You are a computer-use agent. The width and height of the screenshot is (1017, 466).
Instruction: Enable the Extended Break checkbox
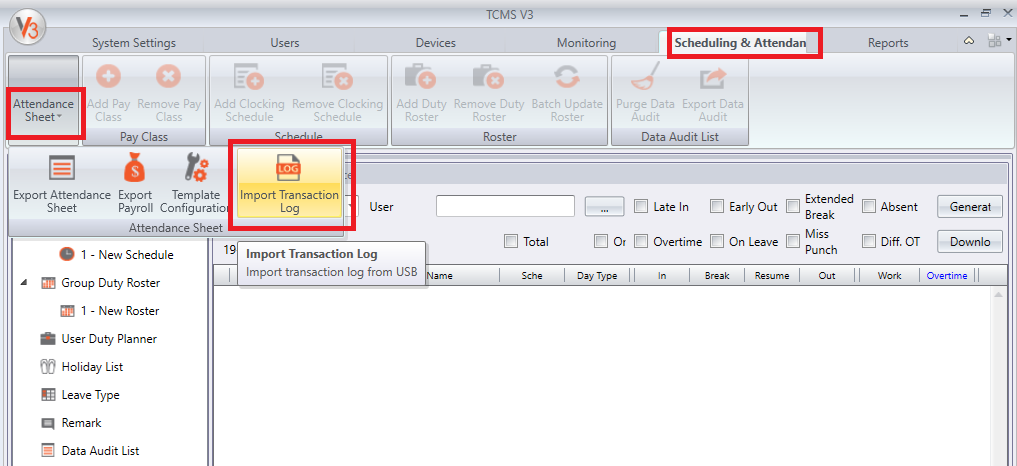coord(793,206)
